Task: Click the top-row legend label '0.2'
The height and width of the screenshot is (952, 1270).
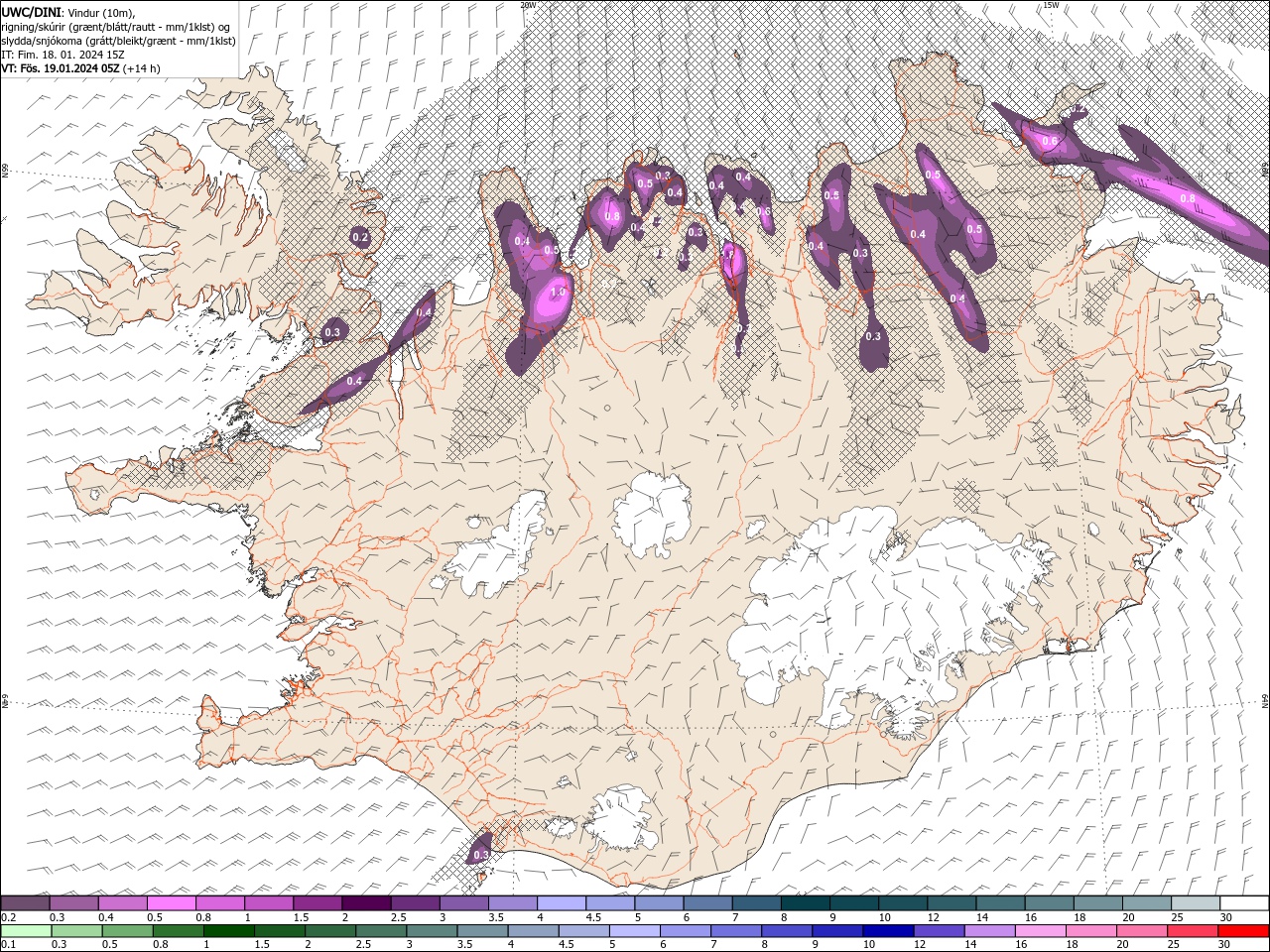Action: tap(8, 917)
